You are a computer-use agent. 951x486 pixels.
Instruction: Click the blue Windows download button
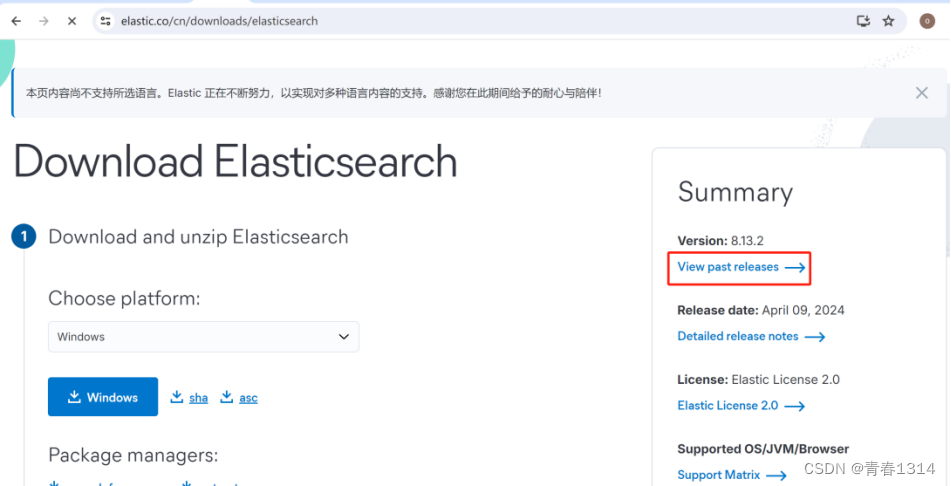(103, 397)
